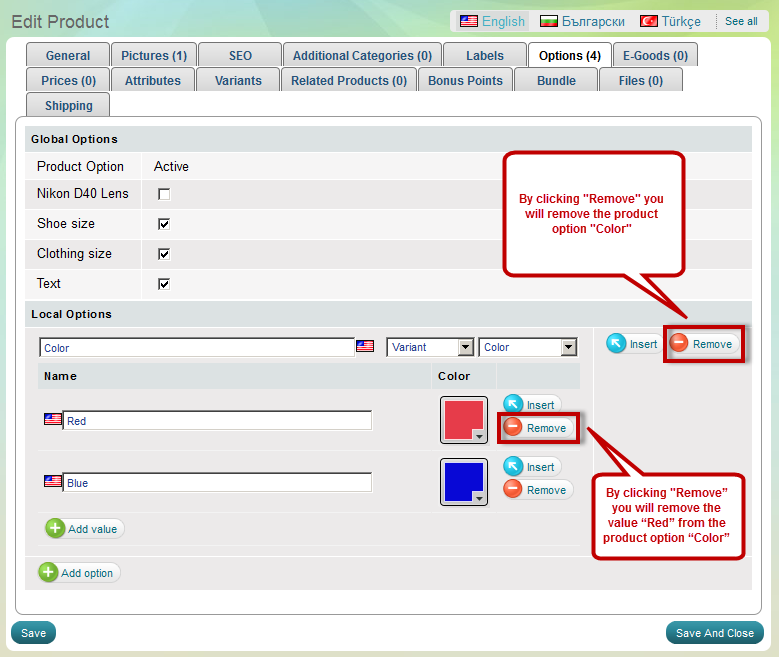The image size is (779, 657).
Task: Click the See all languages link
Action: 741,21
